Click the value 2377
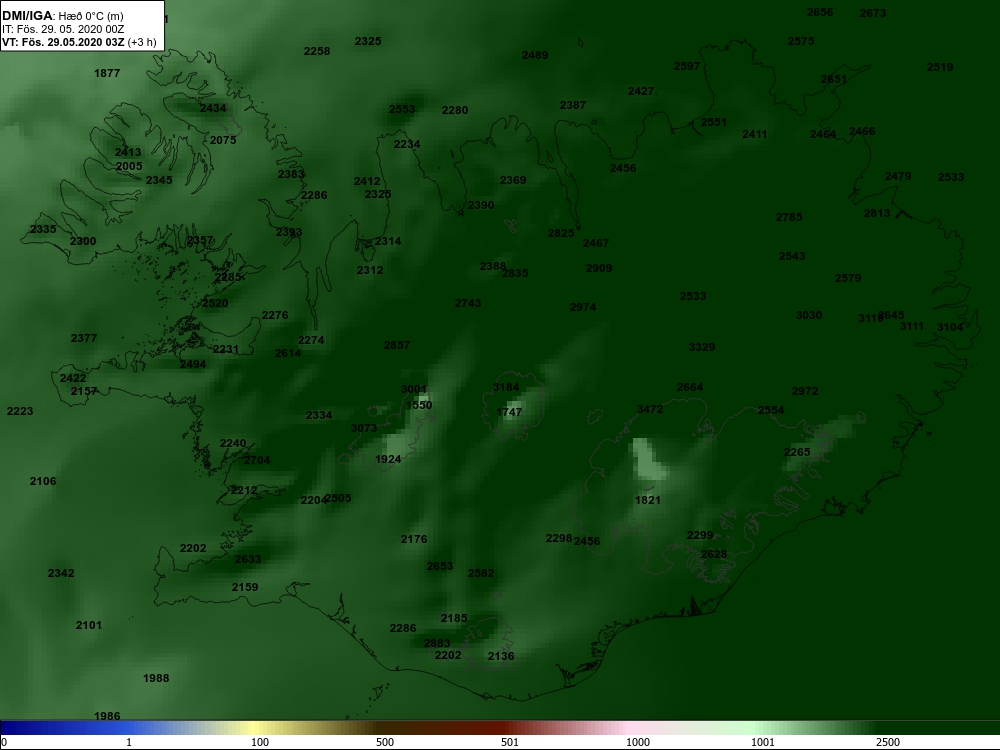Image resolution: width=1000 pixels, height=750 pixels. click(84, 339)
